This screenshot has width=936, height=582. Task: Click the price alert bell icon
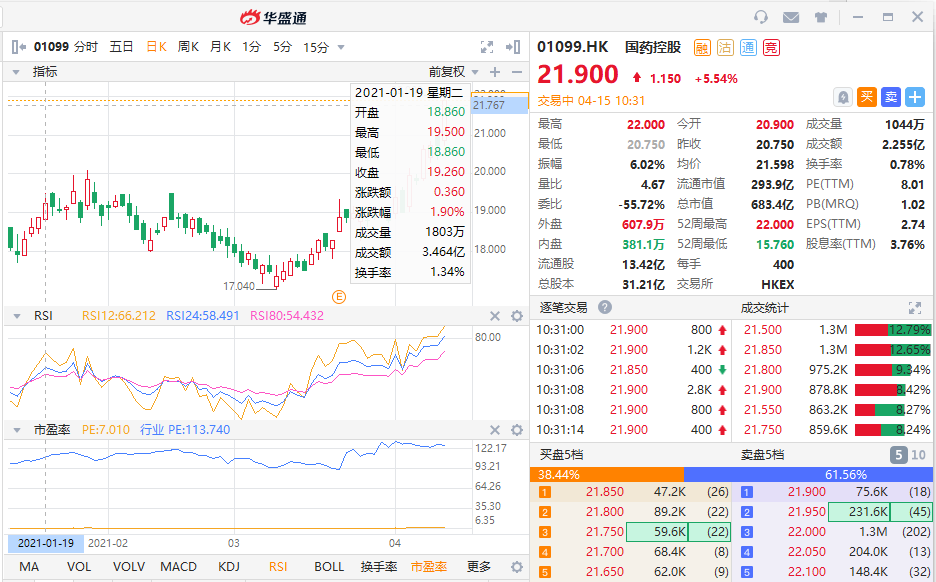tap(843, 97)
